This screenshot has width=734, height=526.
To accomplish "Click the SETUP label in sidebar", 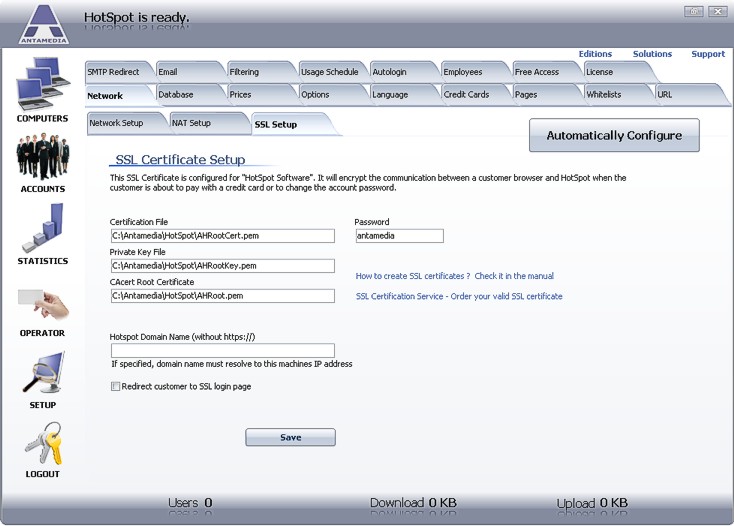I will coord(43,405).
